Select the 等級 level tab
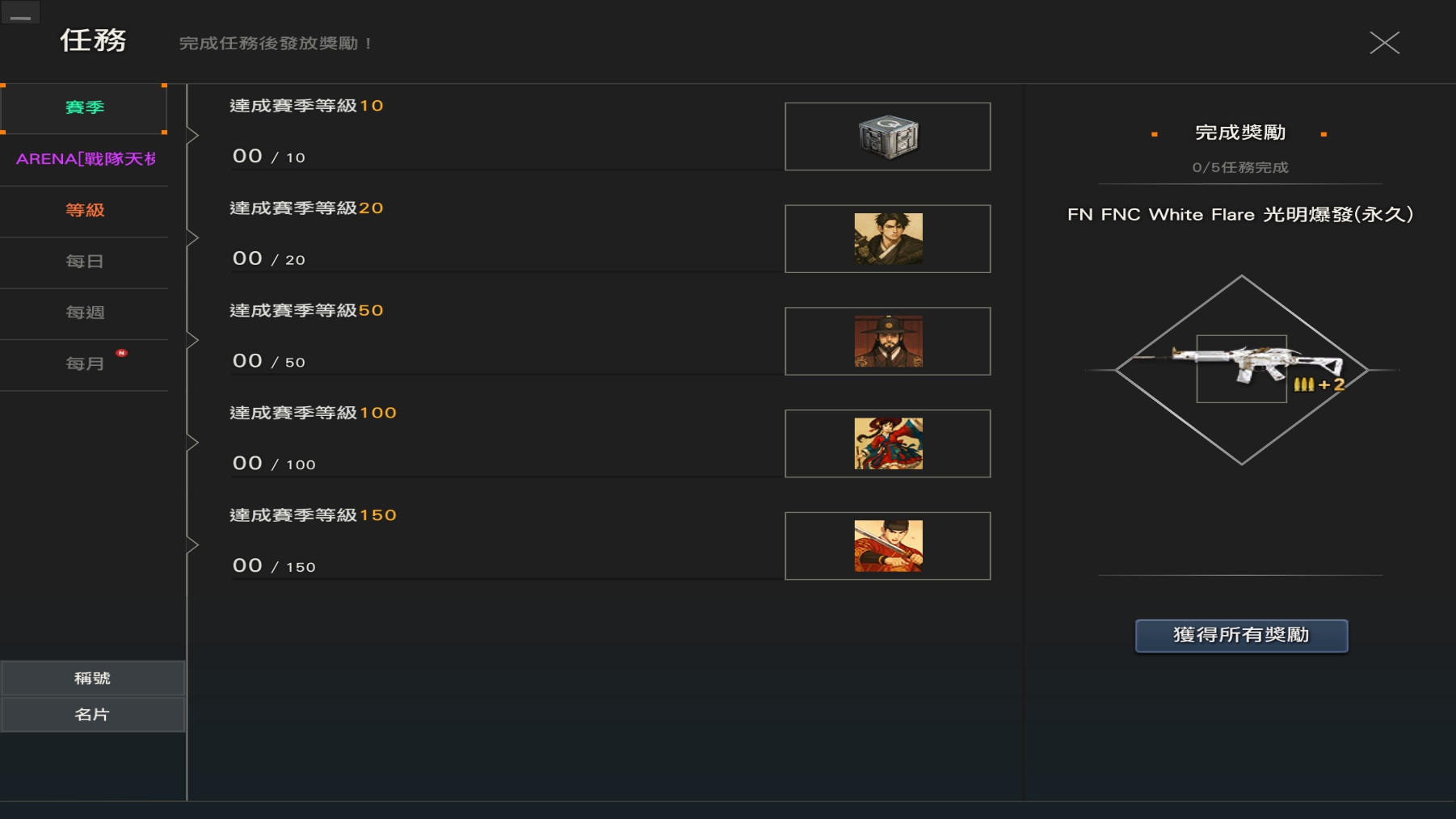 click(84, 211)
